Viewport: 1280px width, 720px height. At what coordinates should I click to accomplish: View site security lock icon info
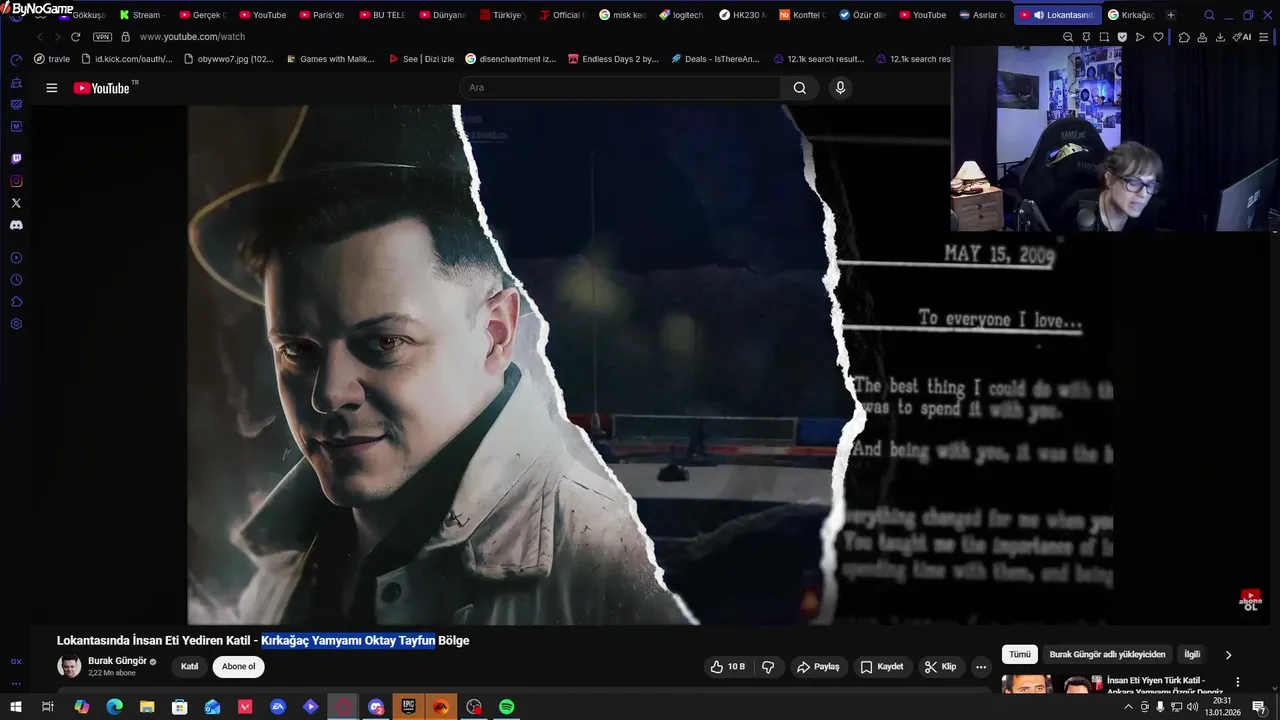point(125,37)
